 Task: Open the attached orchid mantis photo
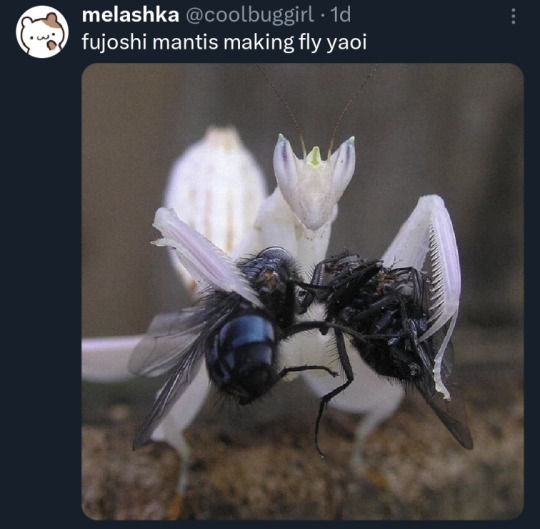(x=303, y=291)
